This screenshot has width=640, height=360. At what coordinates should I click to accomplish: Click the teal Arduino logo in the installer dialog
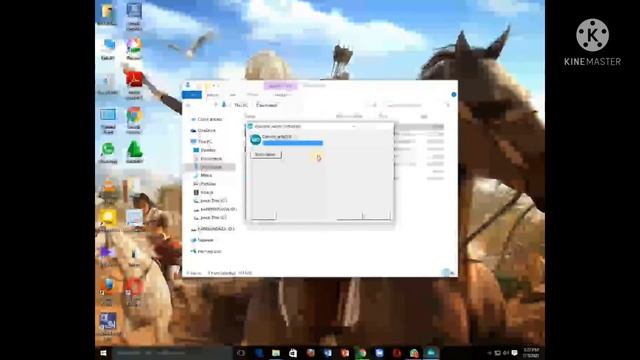[256, 140]
